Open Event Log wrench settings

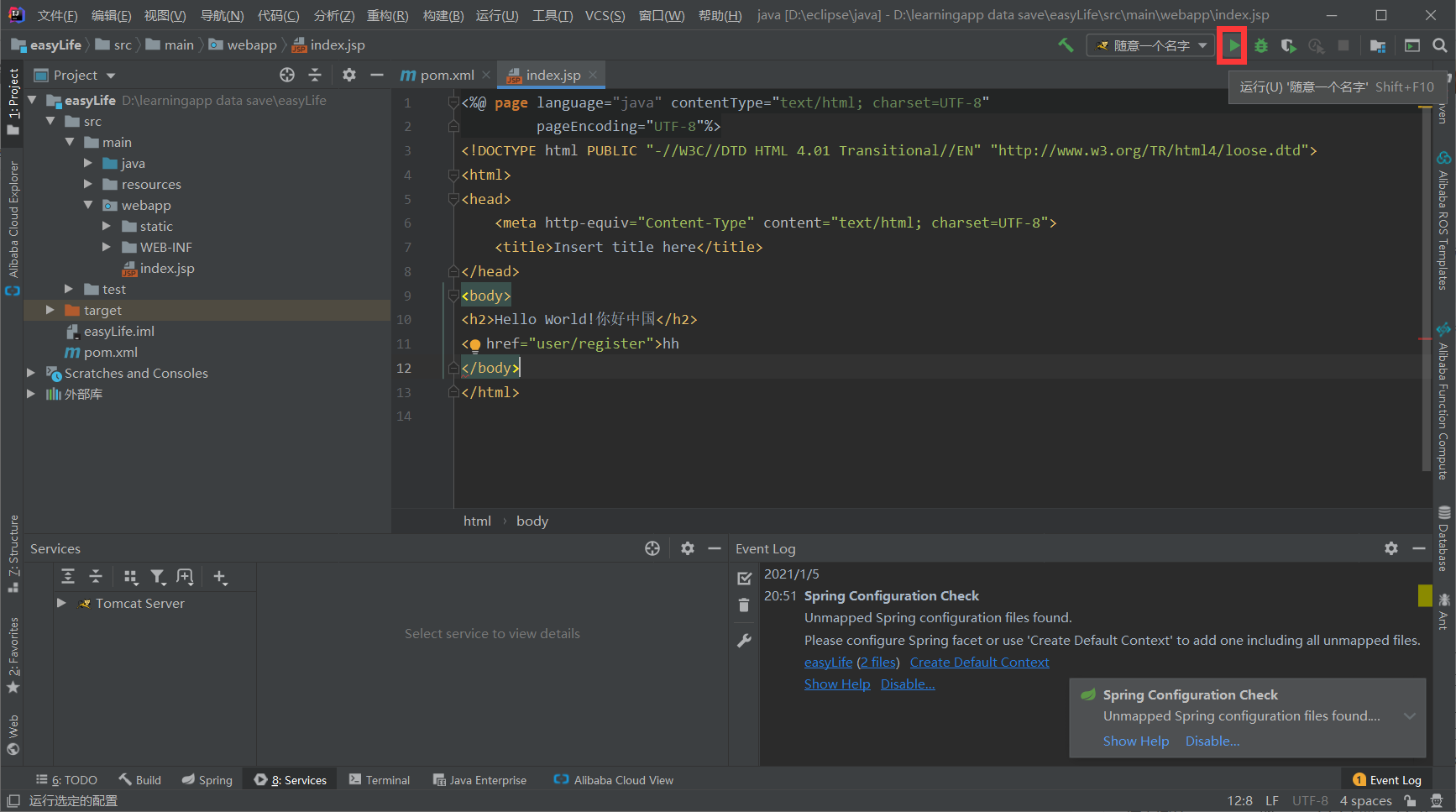click(744, 641)
